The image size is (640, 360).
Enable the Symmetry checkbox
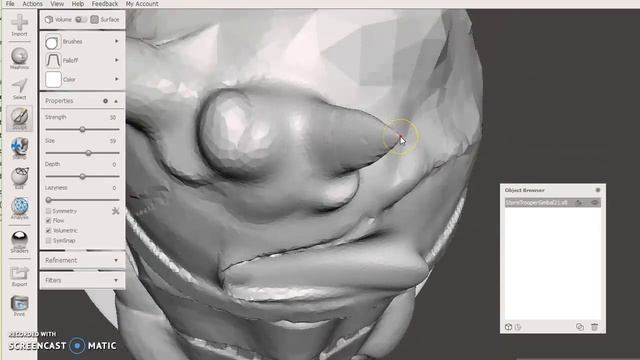pos(48,211)
